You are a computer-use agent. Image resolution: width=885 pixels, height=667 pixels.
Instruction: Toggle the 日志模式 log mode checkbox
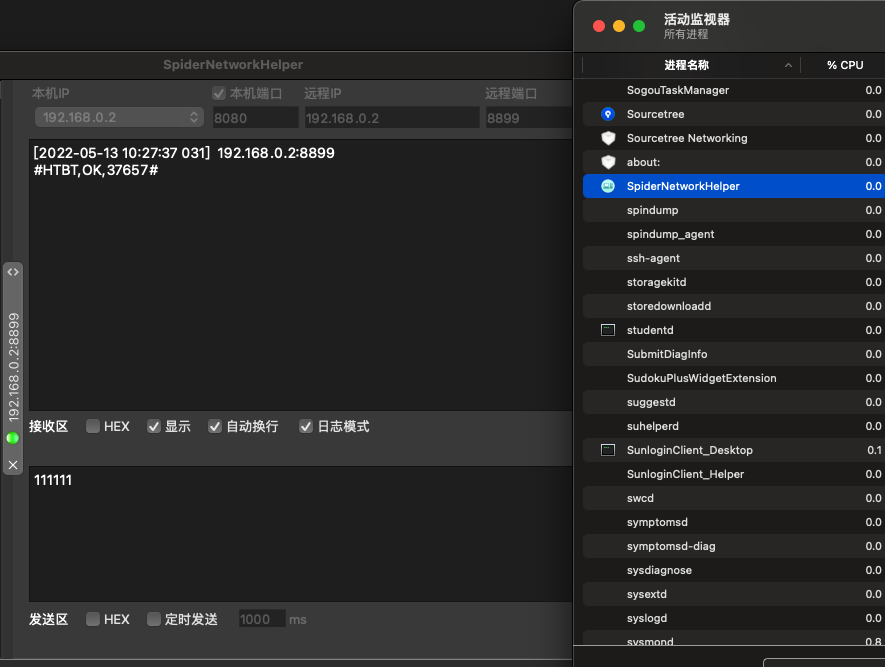[x=306, y=426]
